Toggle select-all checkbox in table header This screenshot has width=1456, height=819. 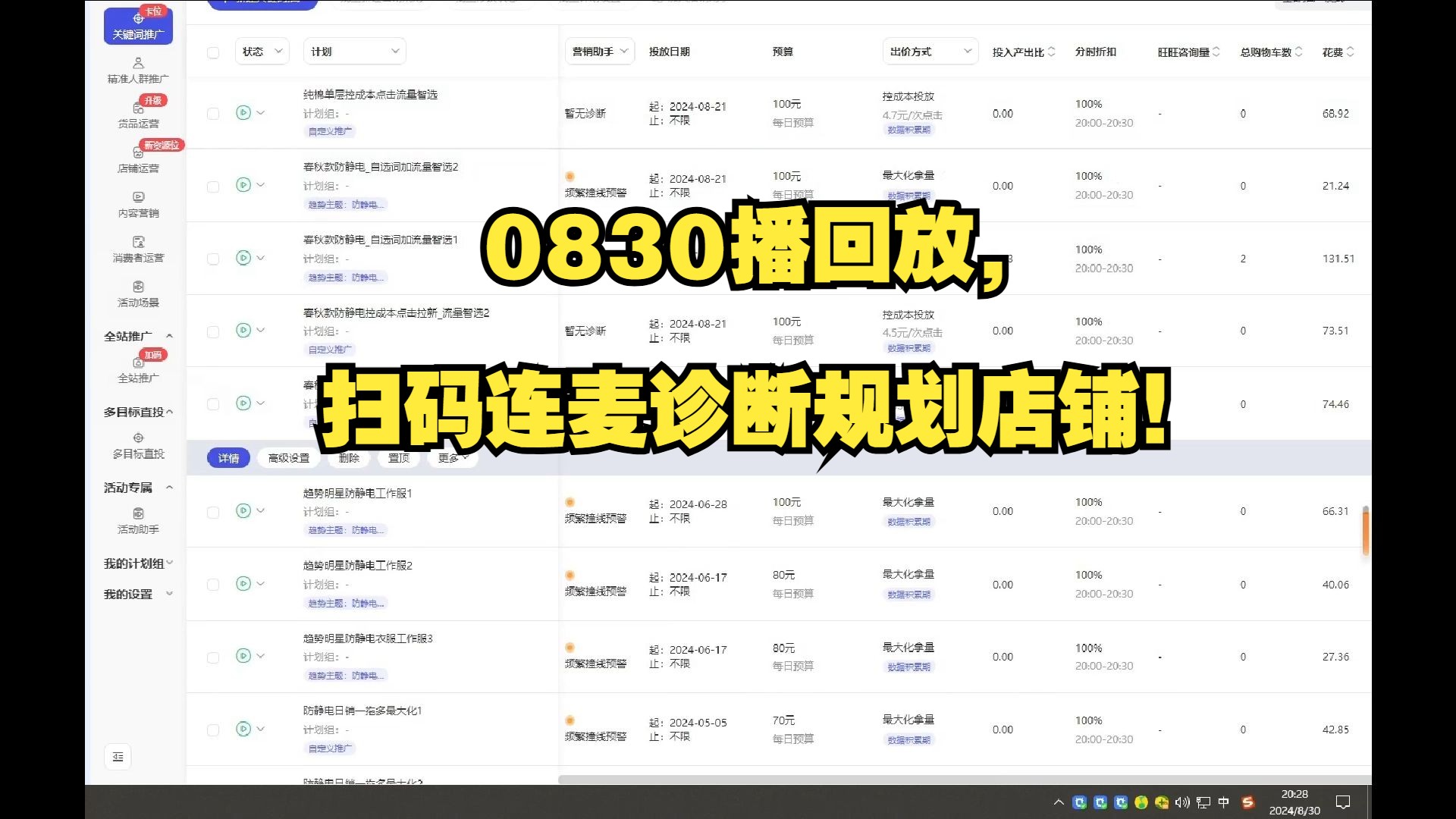pos(213,52)
